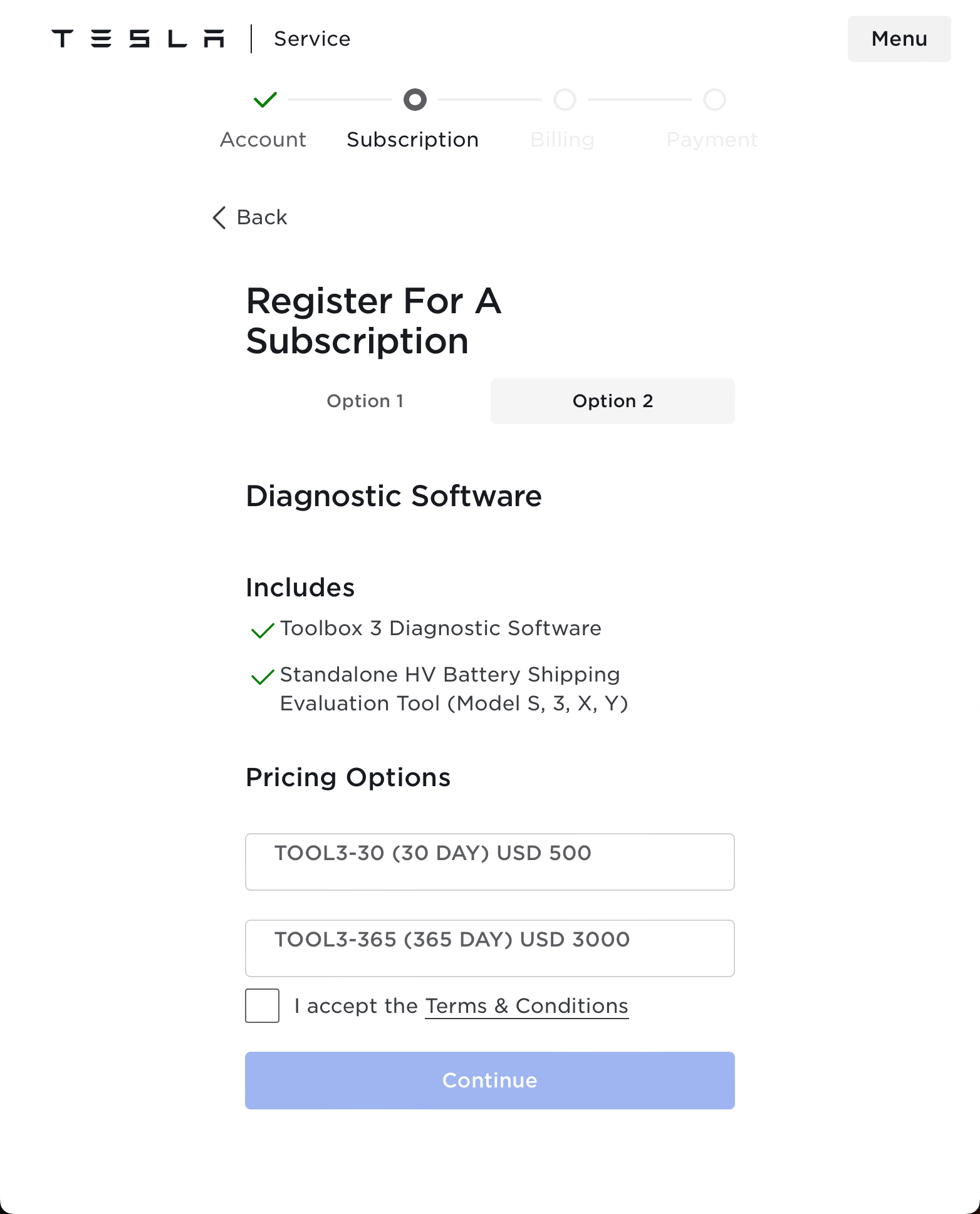Click the Back navigation text
Image resolution: width=980 pixels, height=1214 pixels.
(x=261, y=217)
